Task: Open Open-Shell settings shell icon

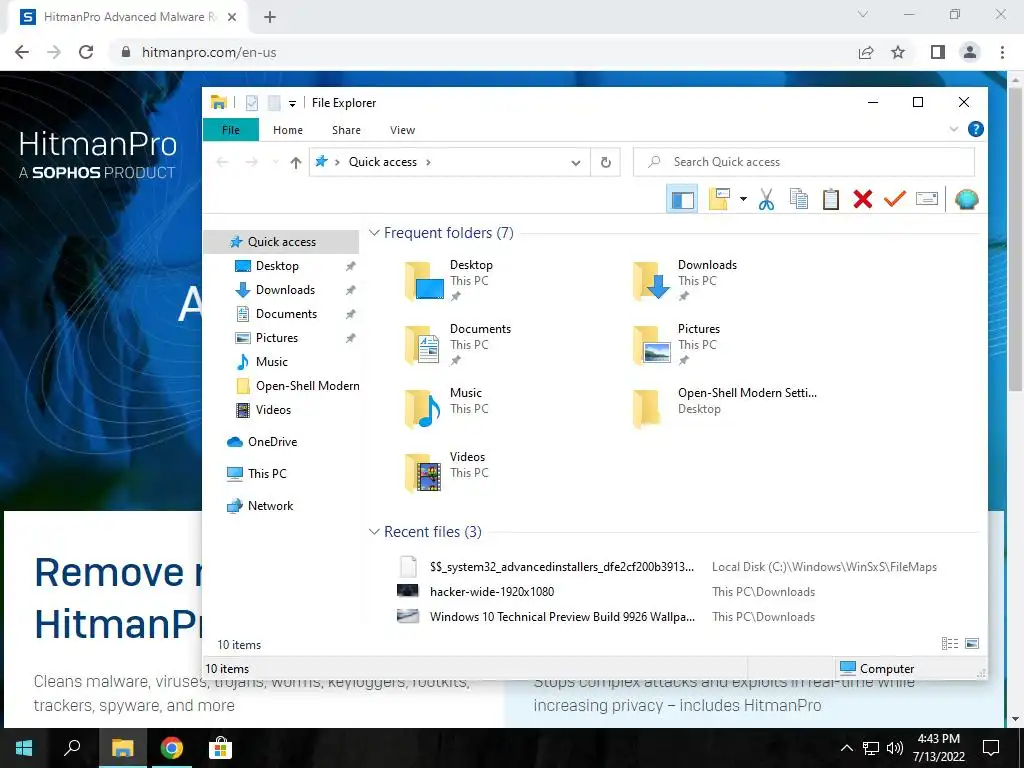Action: click(966, 199)
